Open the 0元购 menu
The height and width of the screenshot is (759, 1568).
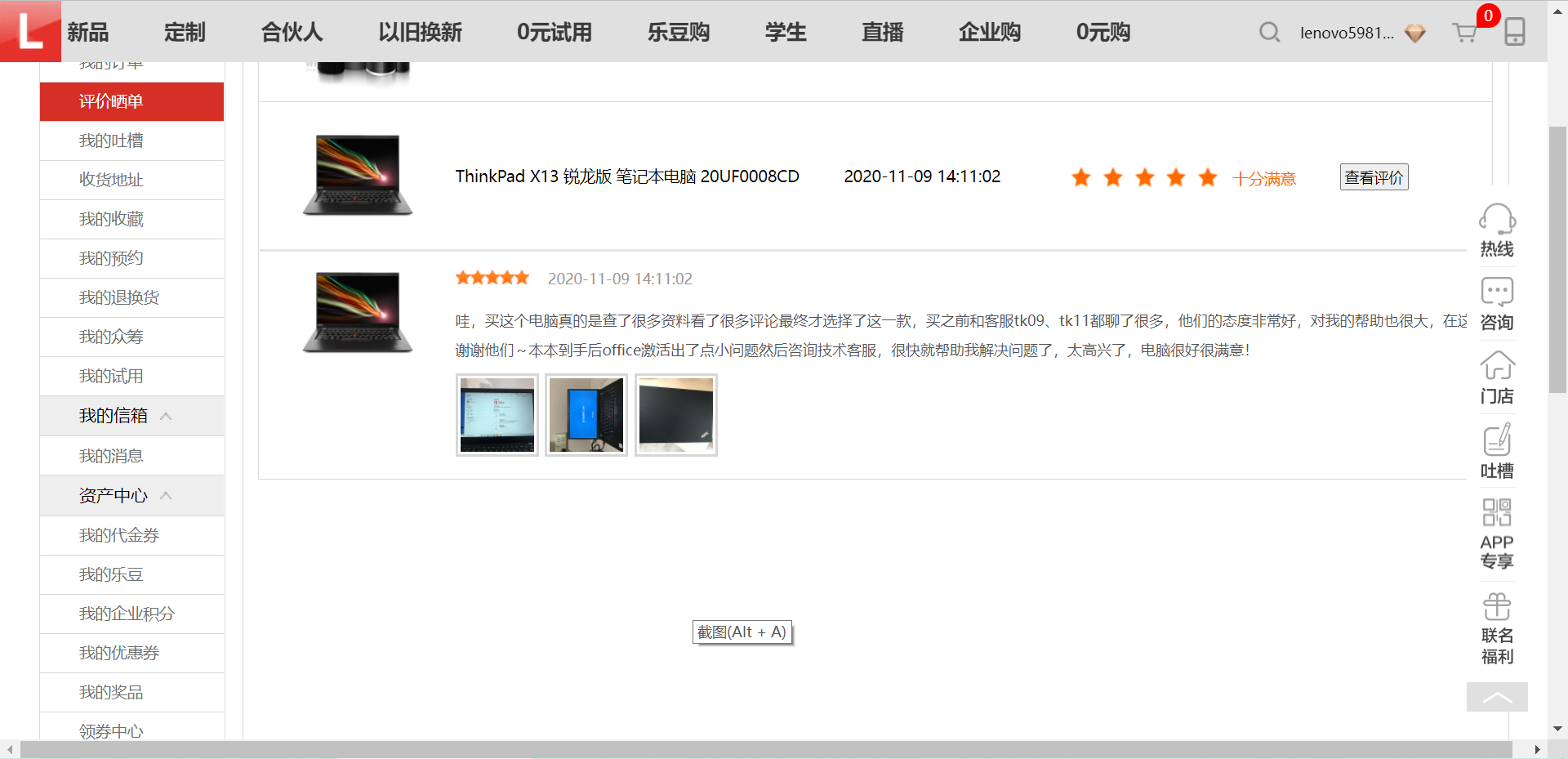click(x=1103, y=33)
